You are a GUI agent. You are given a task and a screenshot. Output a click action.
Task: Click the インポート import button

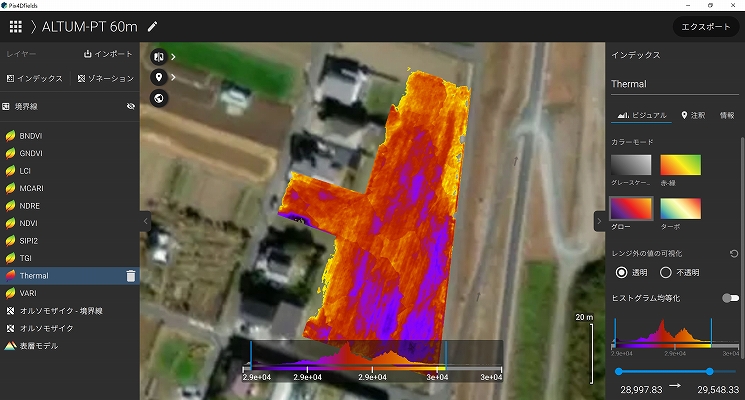108,54
